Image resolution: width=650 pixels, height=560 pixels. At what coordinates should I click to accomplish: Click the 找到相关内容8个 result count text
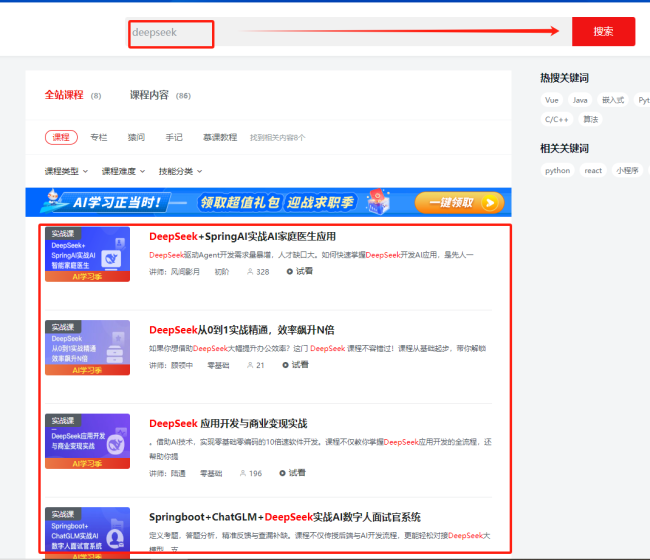277,138
